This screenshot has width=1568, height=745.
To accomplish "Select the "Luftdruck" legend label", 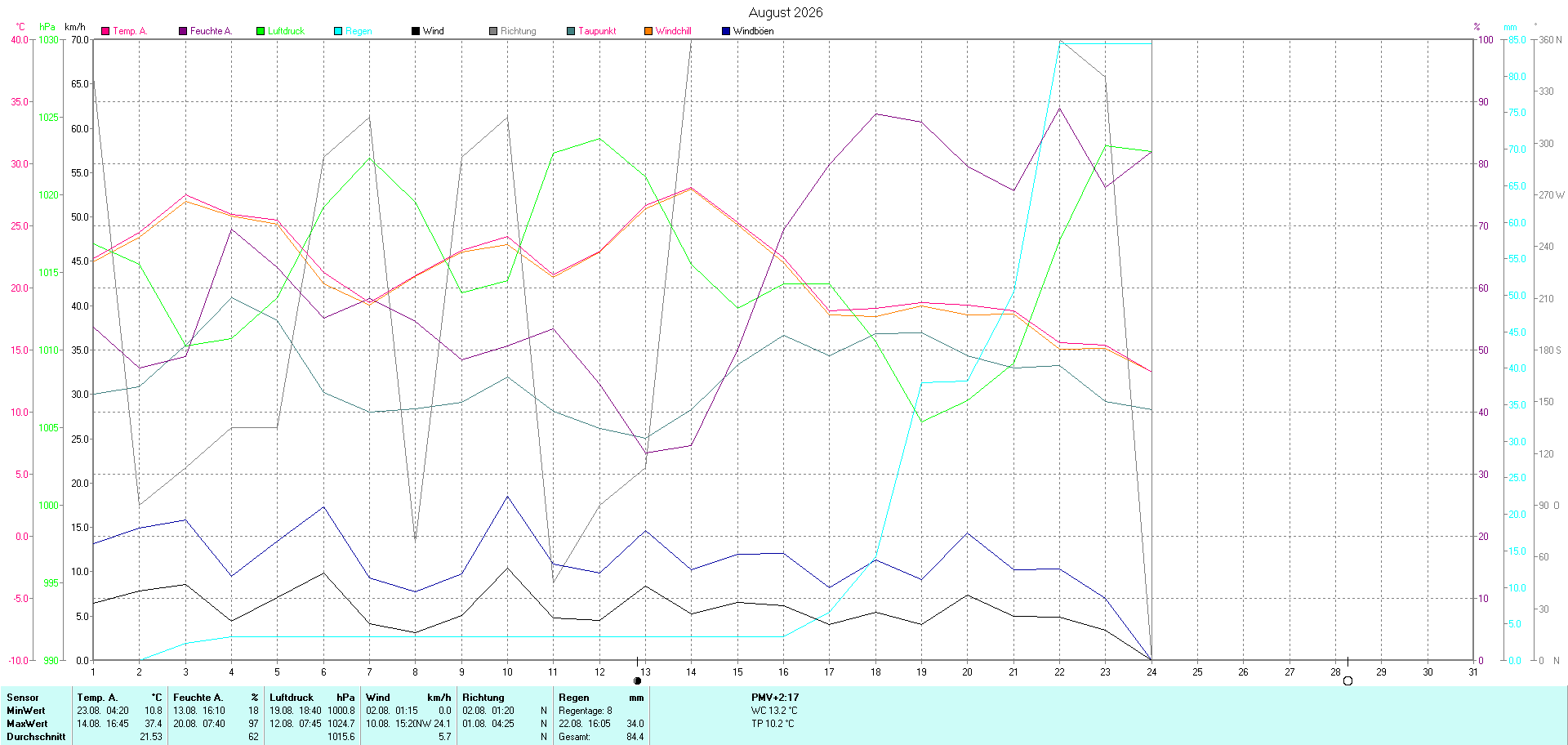I will pyautogui.click(x=286, y=31).
